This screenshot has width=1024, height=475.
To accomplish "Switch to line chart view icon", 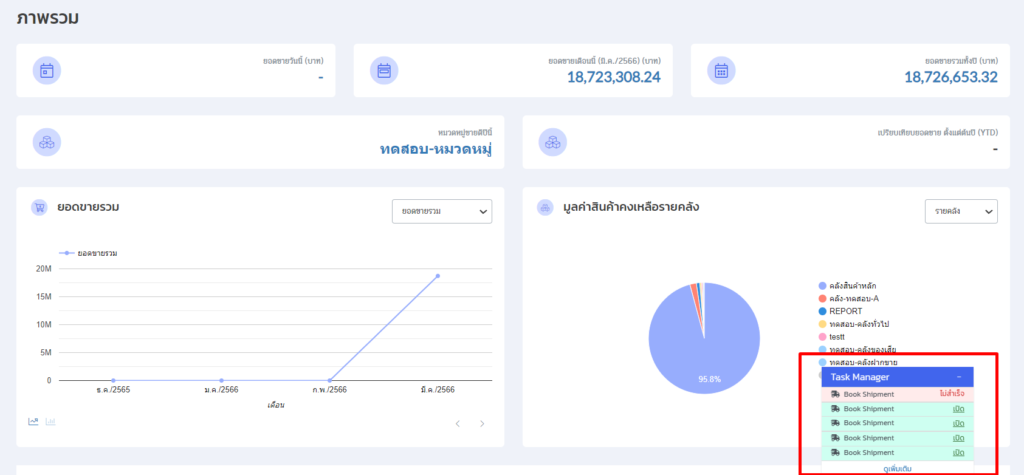I will (x=33, y=422).
